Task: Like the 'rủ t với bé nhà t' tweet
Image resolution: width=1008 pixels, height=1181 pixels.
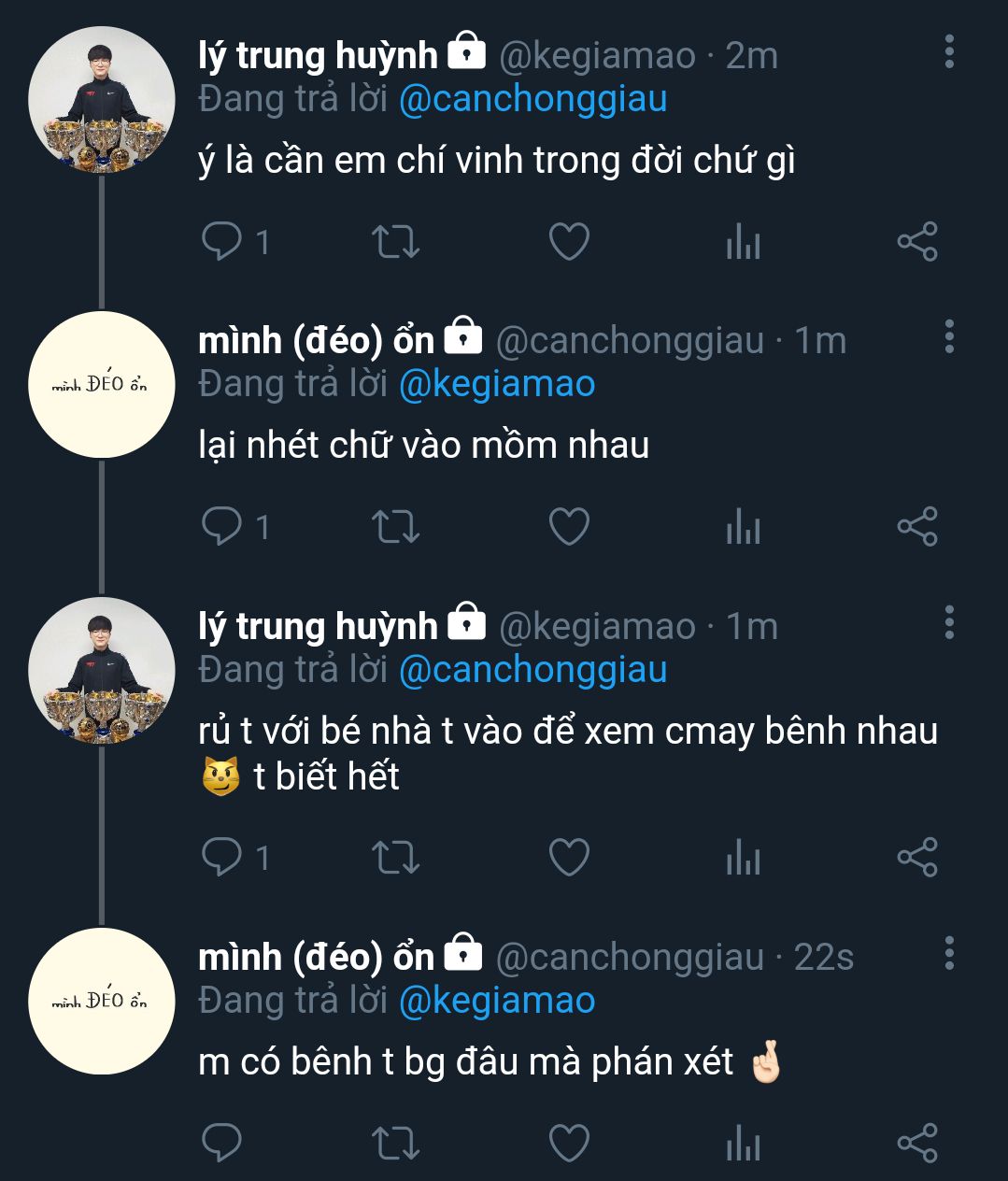Action: [568, 857]
